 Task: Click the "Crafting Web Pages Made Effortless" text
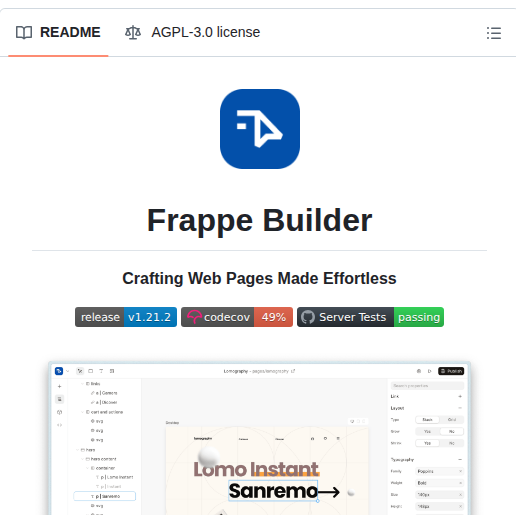(x=259, y=278)
